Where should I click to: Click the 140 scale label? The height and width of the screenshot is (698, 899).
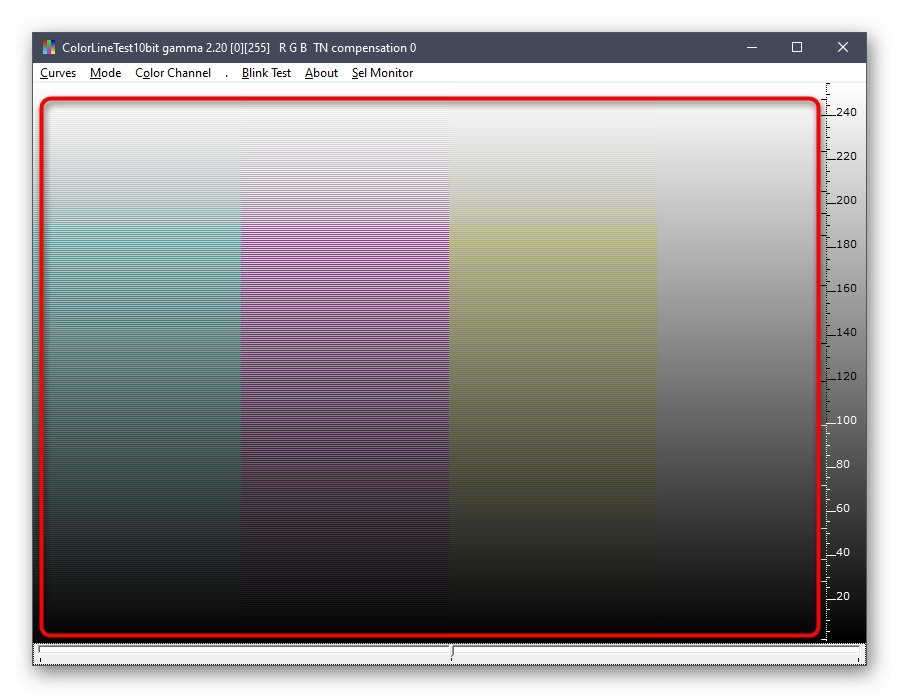846,332
